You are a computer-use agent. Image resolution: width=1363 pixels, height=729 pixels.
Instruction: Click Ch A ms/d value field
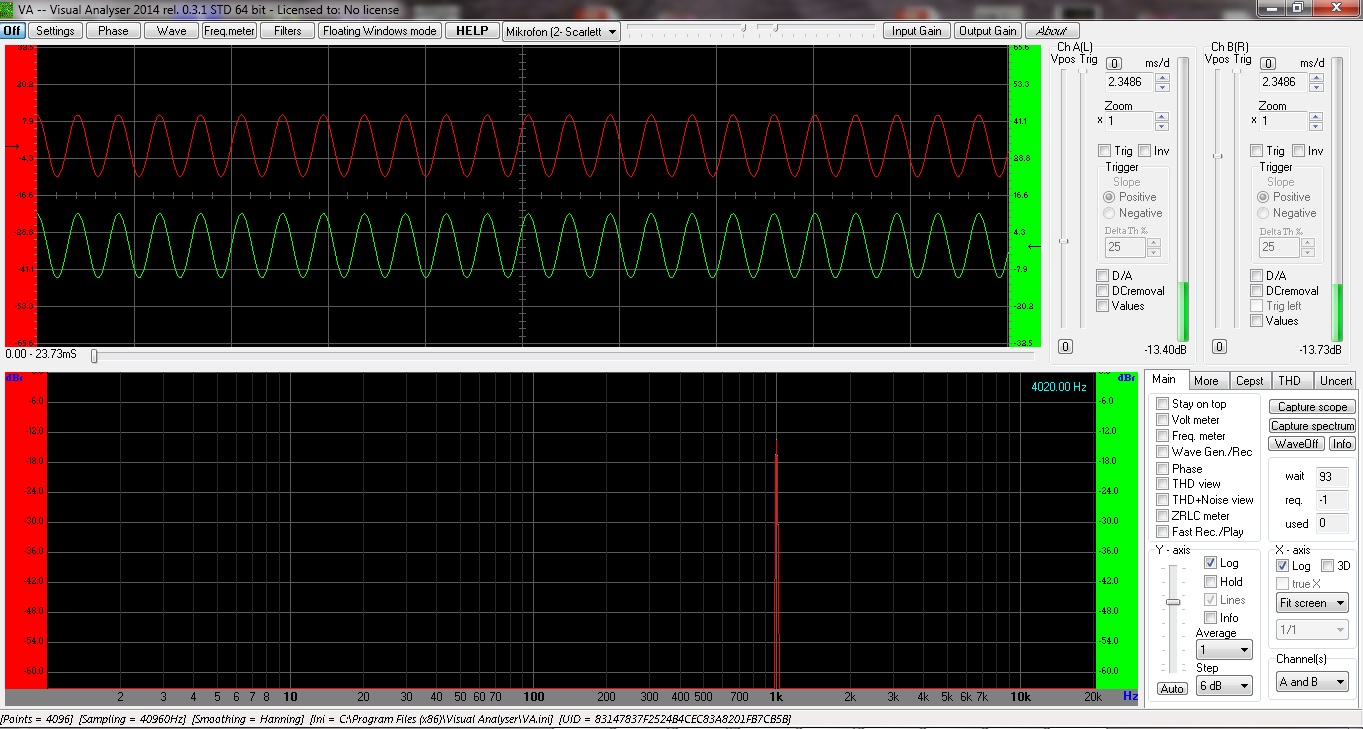(1129, 82)
